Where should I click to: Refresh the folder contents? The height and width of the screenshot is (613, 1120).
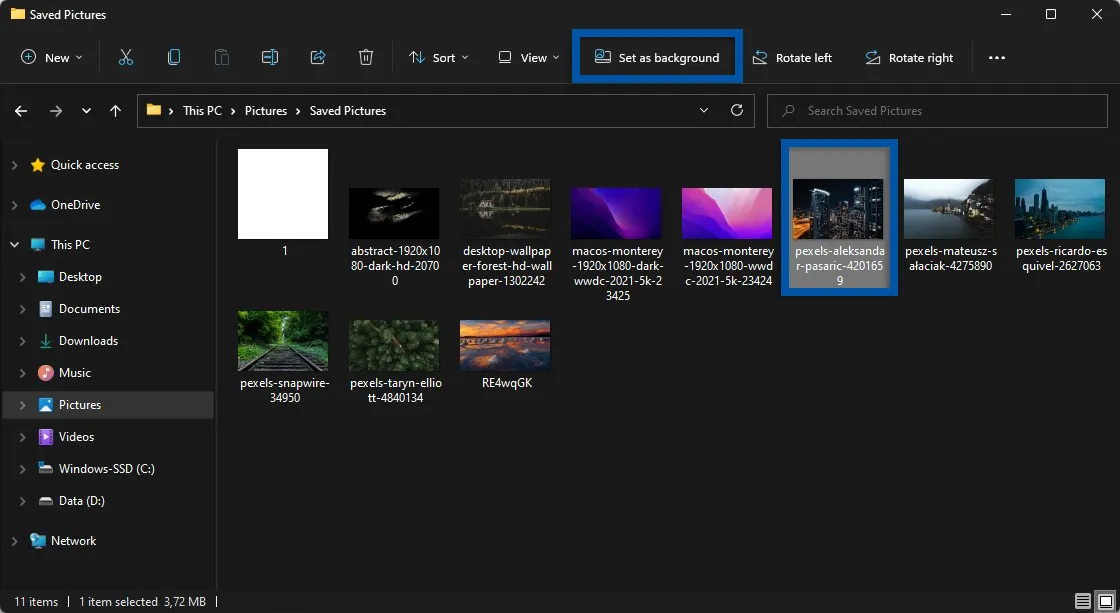click(x=737, y=110)
